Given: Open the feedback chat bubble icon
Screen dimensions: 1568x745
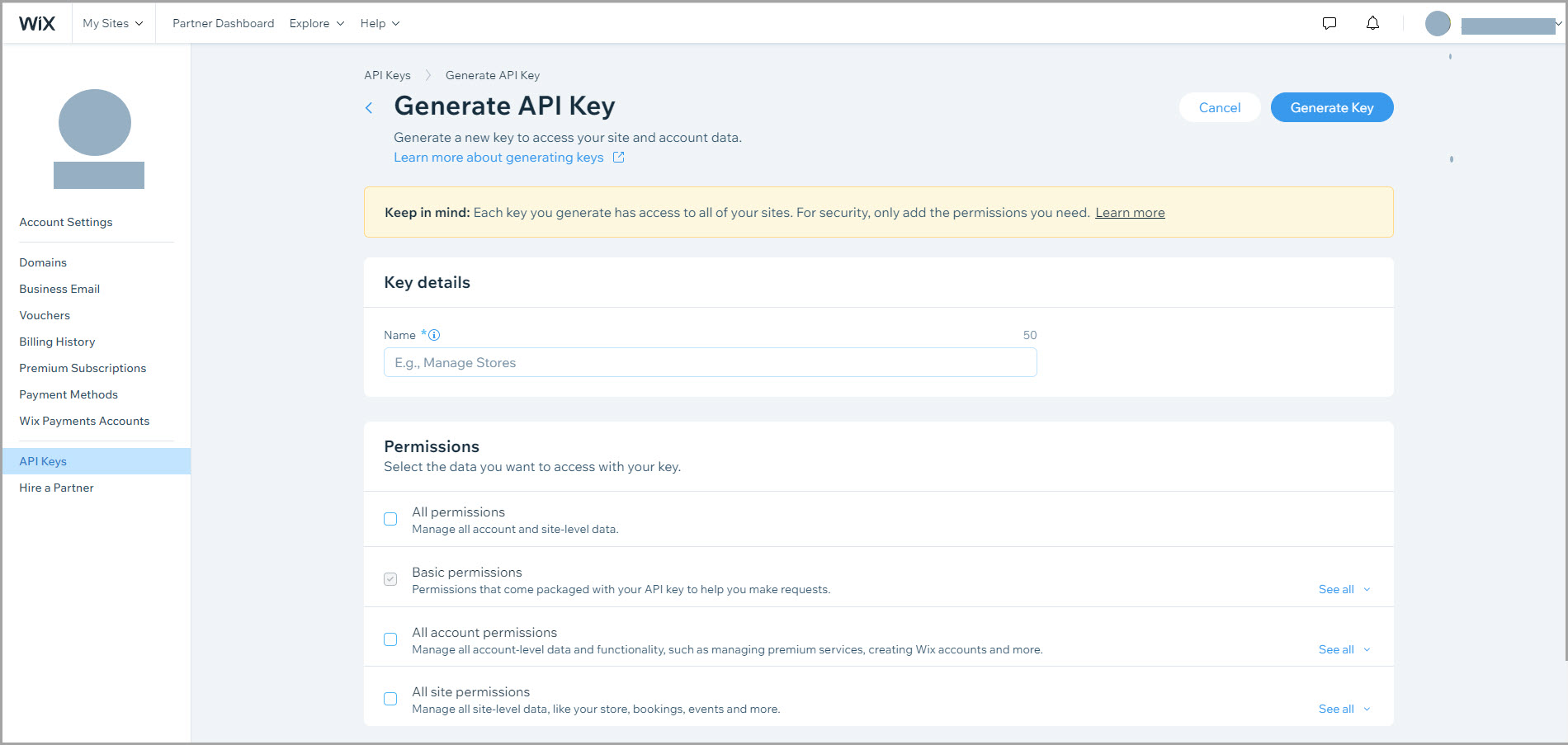Looking at the screenshot, I should pos(1329,23).
